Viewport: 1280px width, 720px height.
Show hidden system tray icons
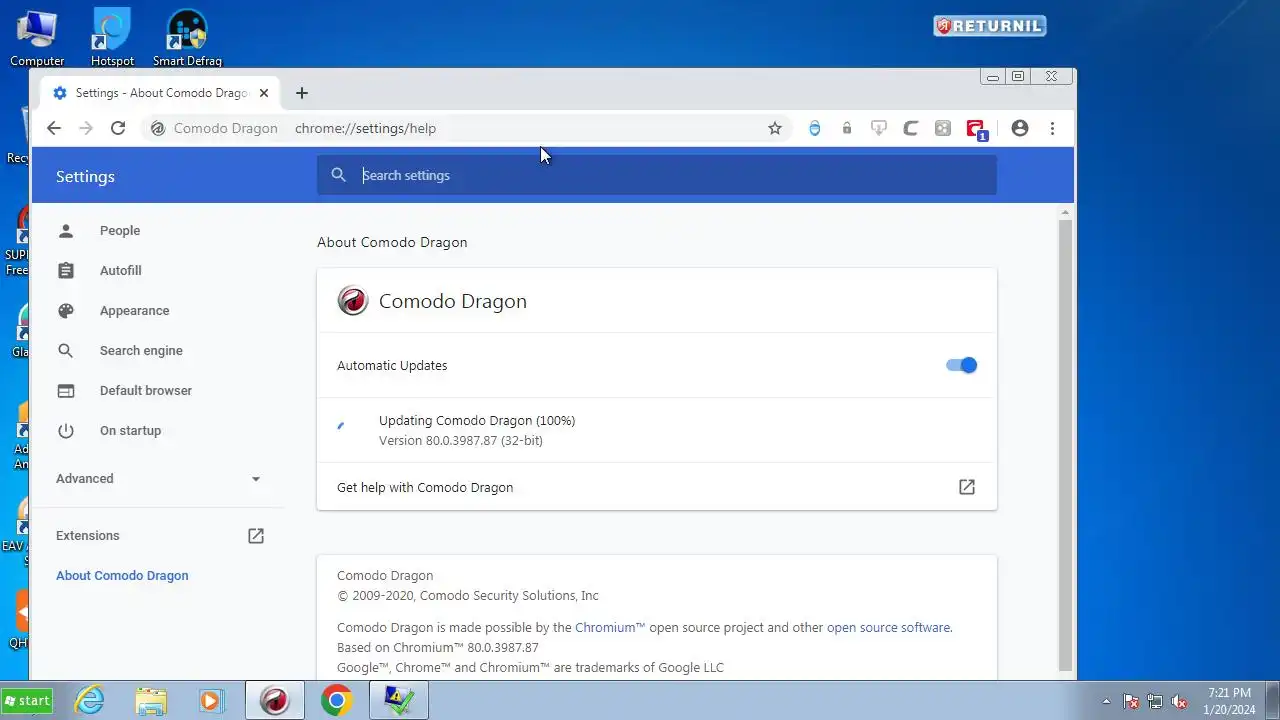pyautogui.click(x=1106, y=701)
